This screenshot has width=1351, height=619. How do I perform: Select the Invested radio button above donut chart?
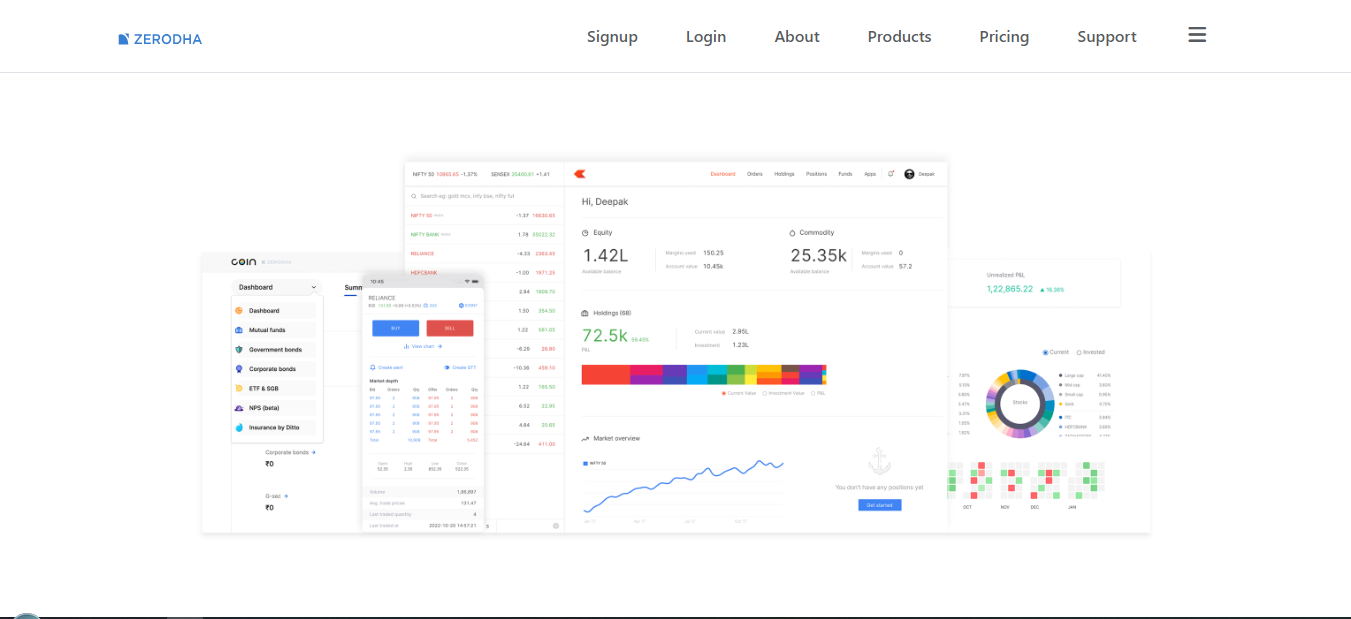tap(1079, 352)
